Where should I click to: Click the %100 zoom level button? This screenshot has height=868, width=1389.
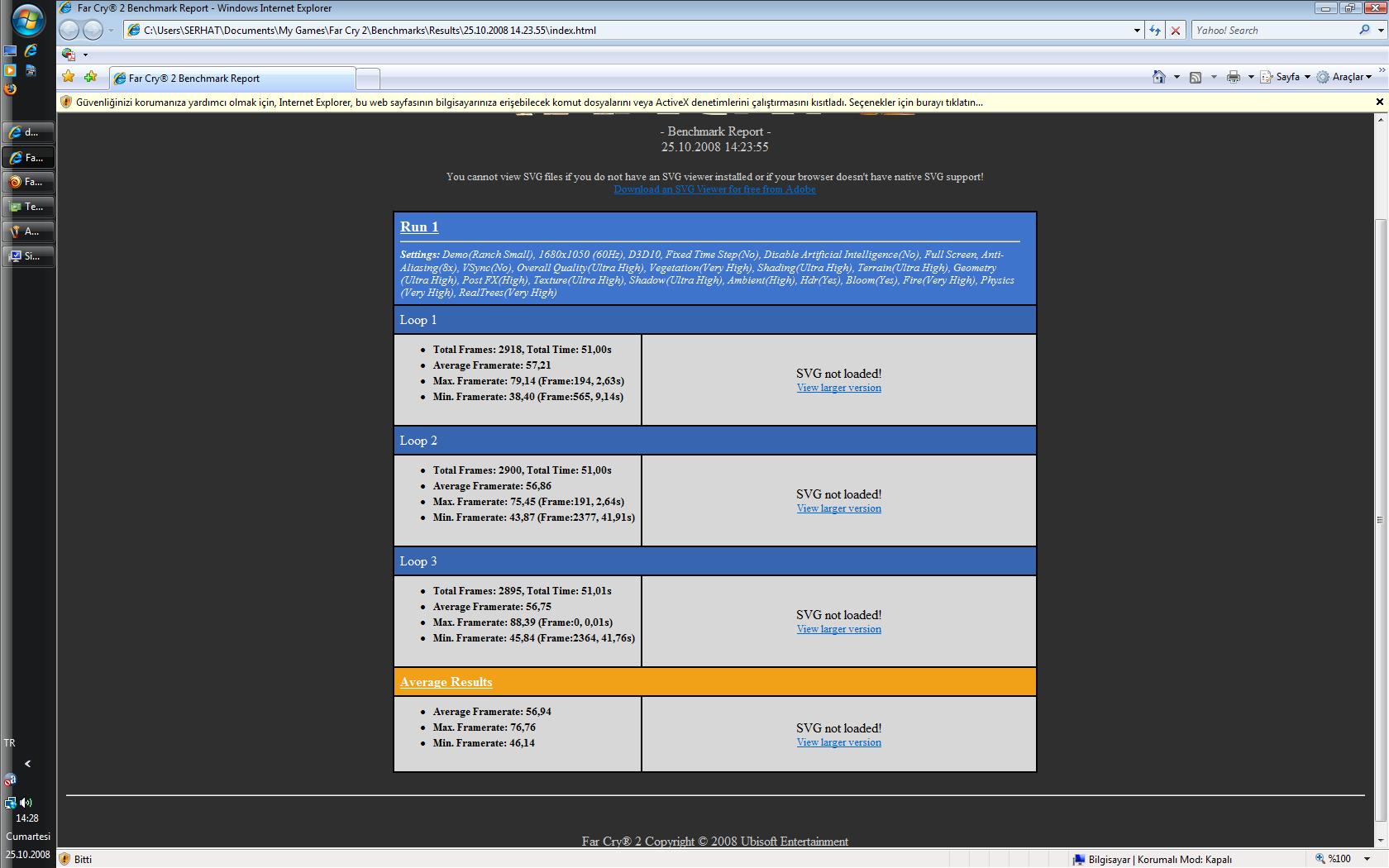click(1334, 859)
